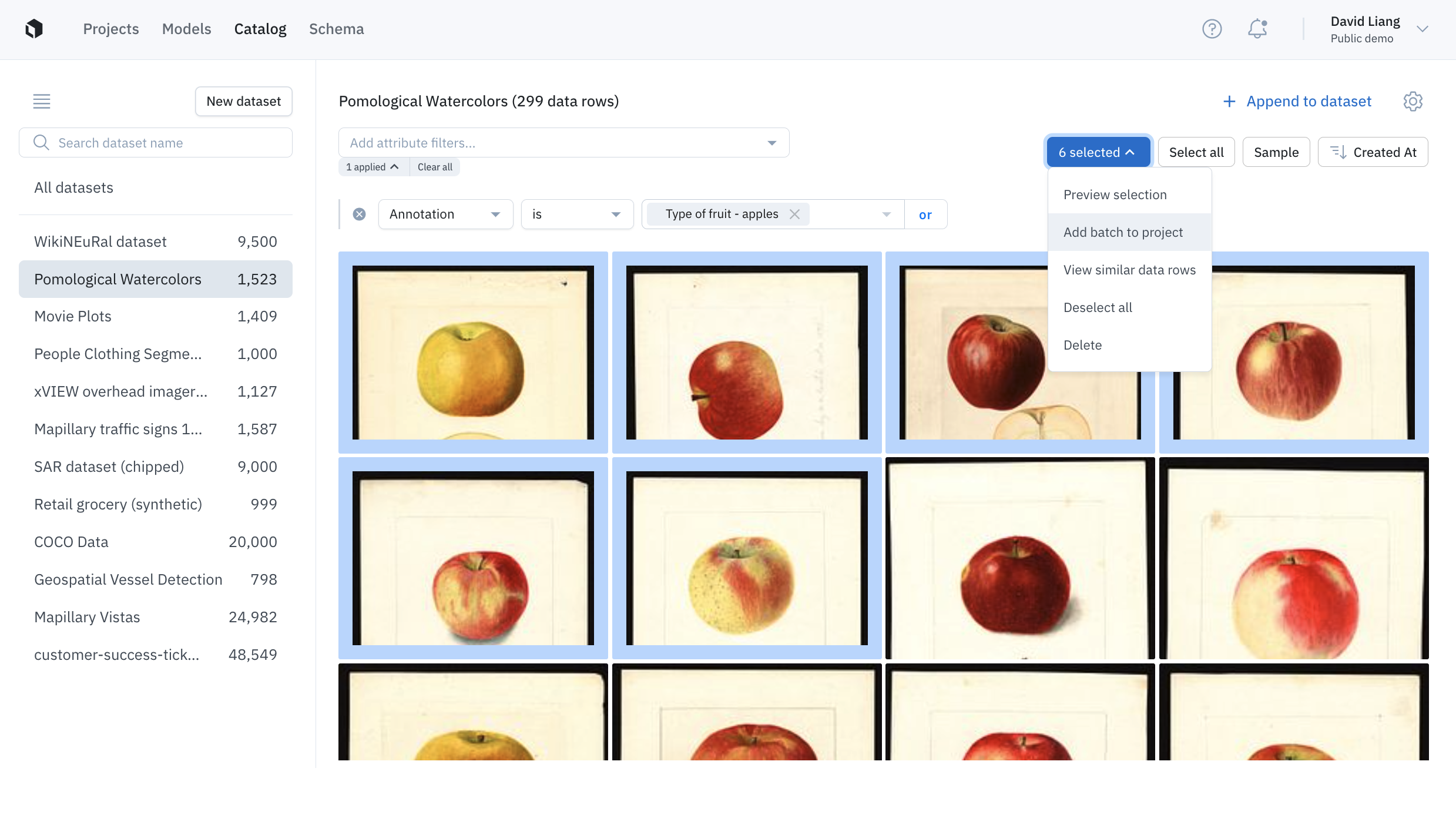This screenshot has width=1456, height=825.
Task: Toggle selection of the yellow apple thumbnail
Action: [x=473, y=352]
